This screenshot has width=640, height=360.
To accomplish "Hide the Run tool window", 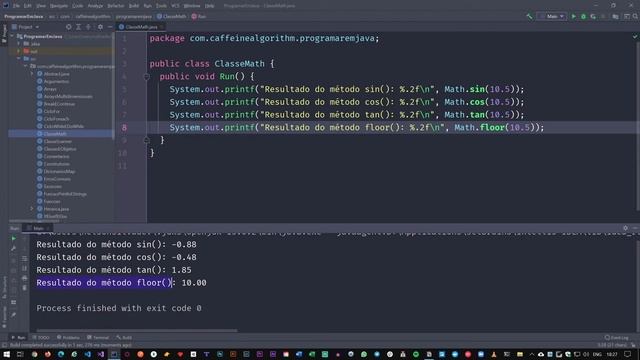I will coord(635,228).
